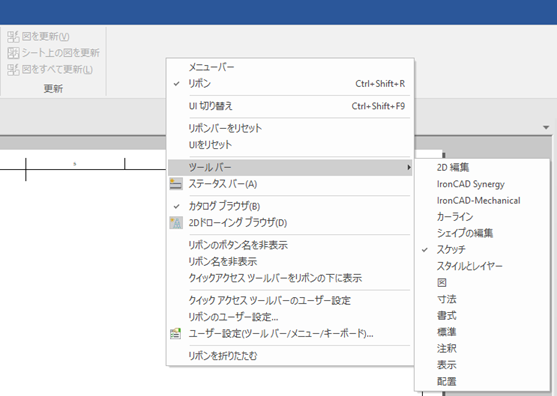The width and height of the screenshot is (557, 396).
Task: Open the ribbon options dropdown arrow at right
Action: point(546,128)
